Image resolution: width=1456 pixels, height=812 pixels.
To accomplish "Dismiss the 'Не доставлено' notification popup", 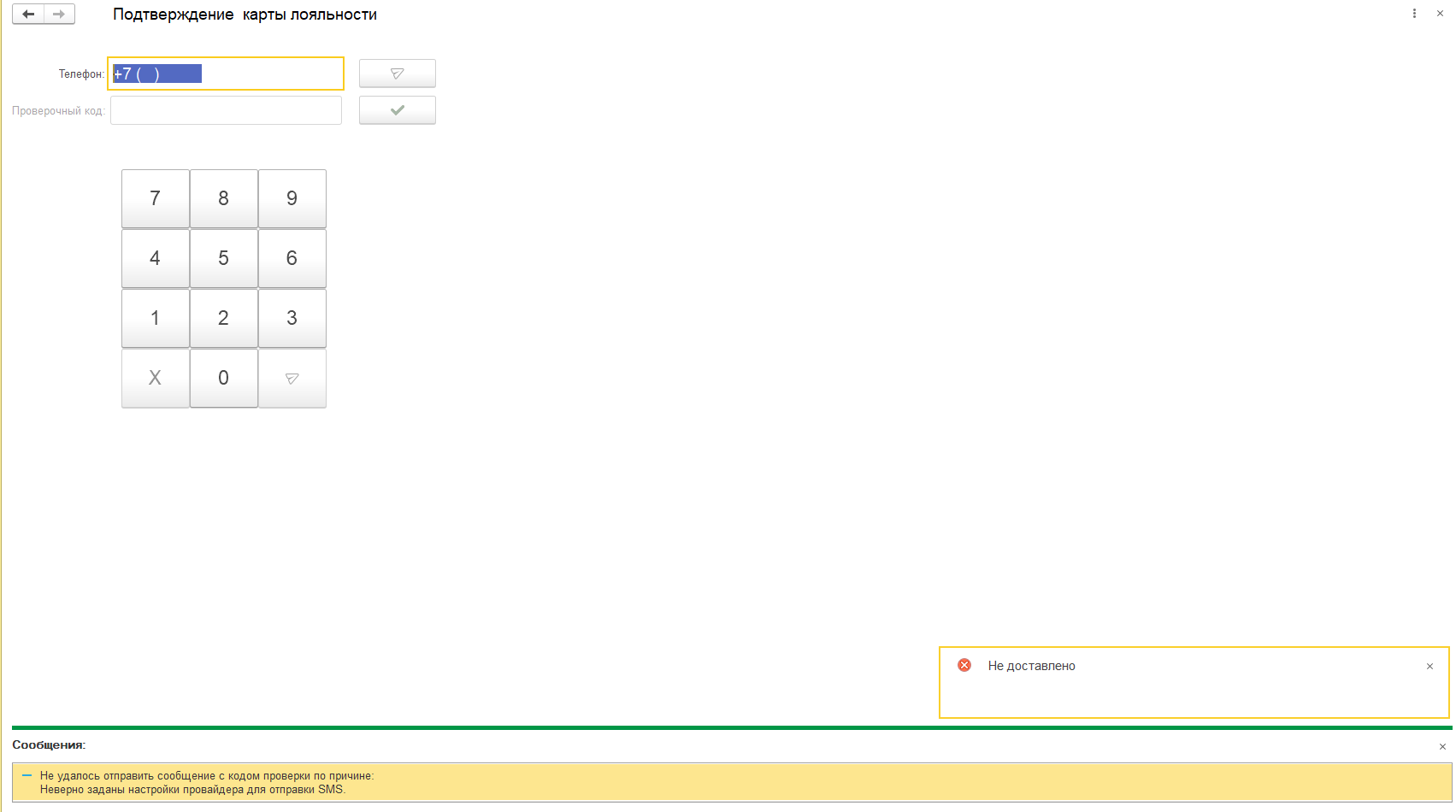I will point(1429,667).
